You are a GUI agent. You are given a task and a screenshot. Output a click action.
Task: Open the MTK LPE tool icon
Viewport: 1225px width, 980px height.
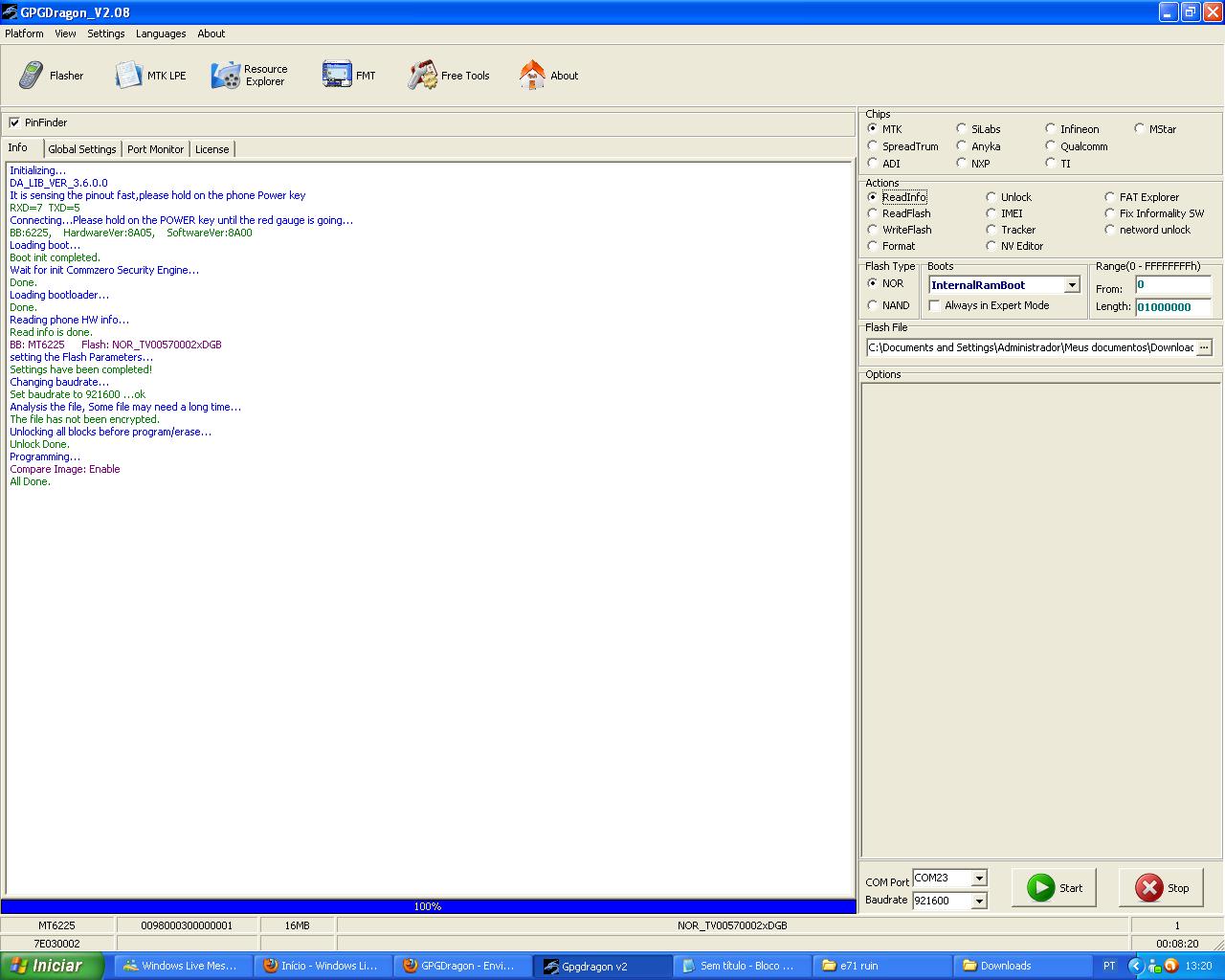click(129, 75)
